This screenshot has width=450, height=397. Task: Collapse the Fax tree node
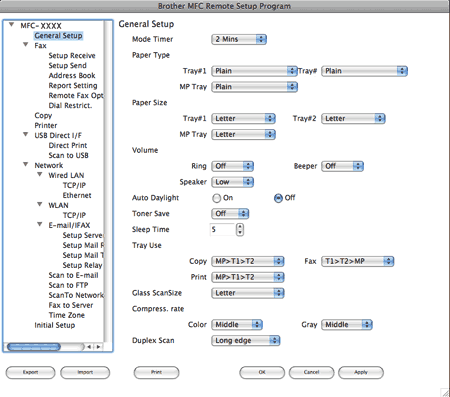[x=26, y=45]
